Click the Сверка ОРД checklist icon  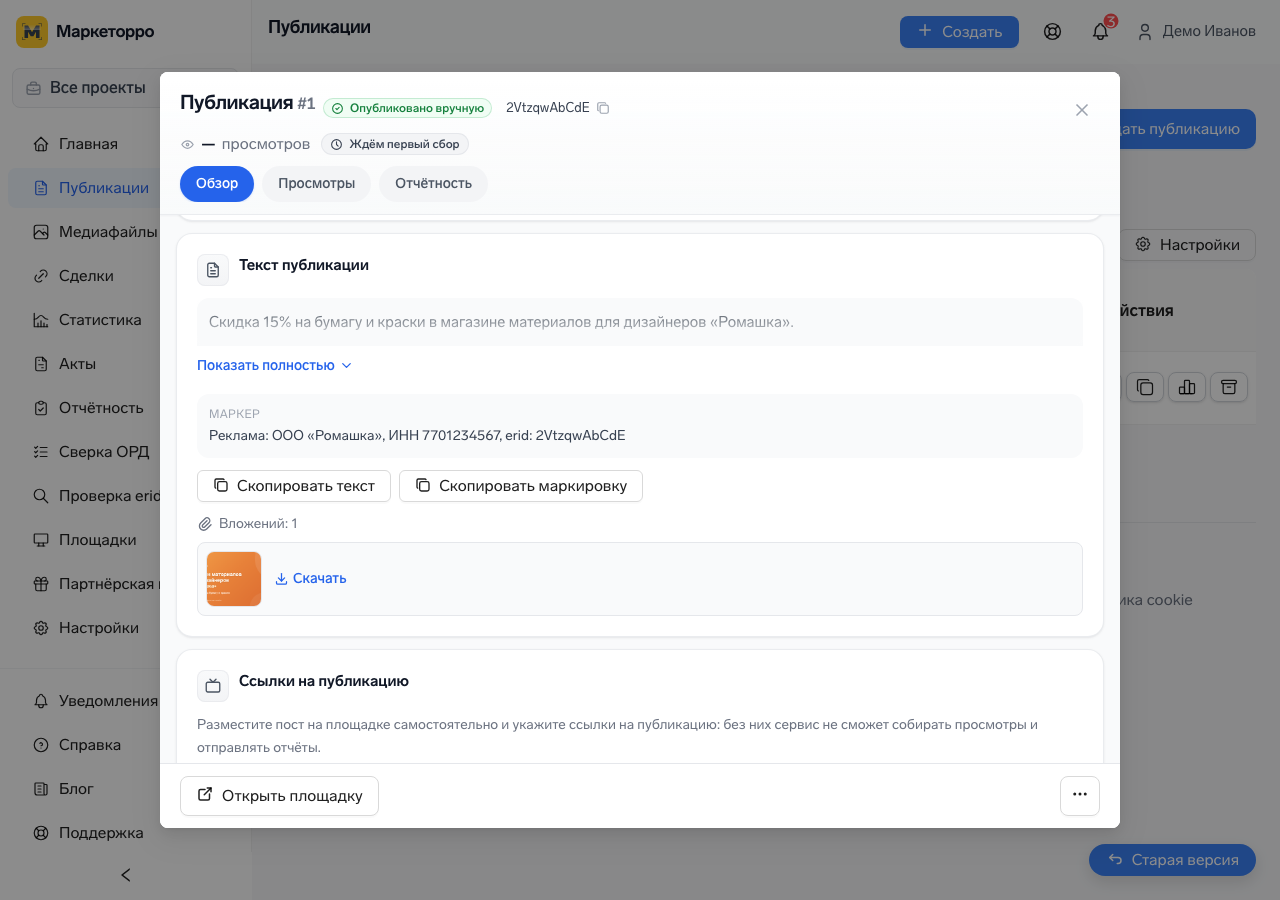pyautogui.click(x=41, y=452)
